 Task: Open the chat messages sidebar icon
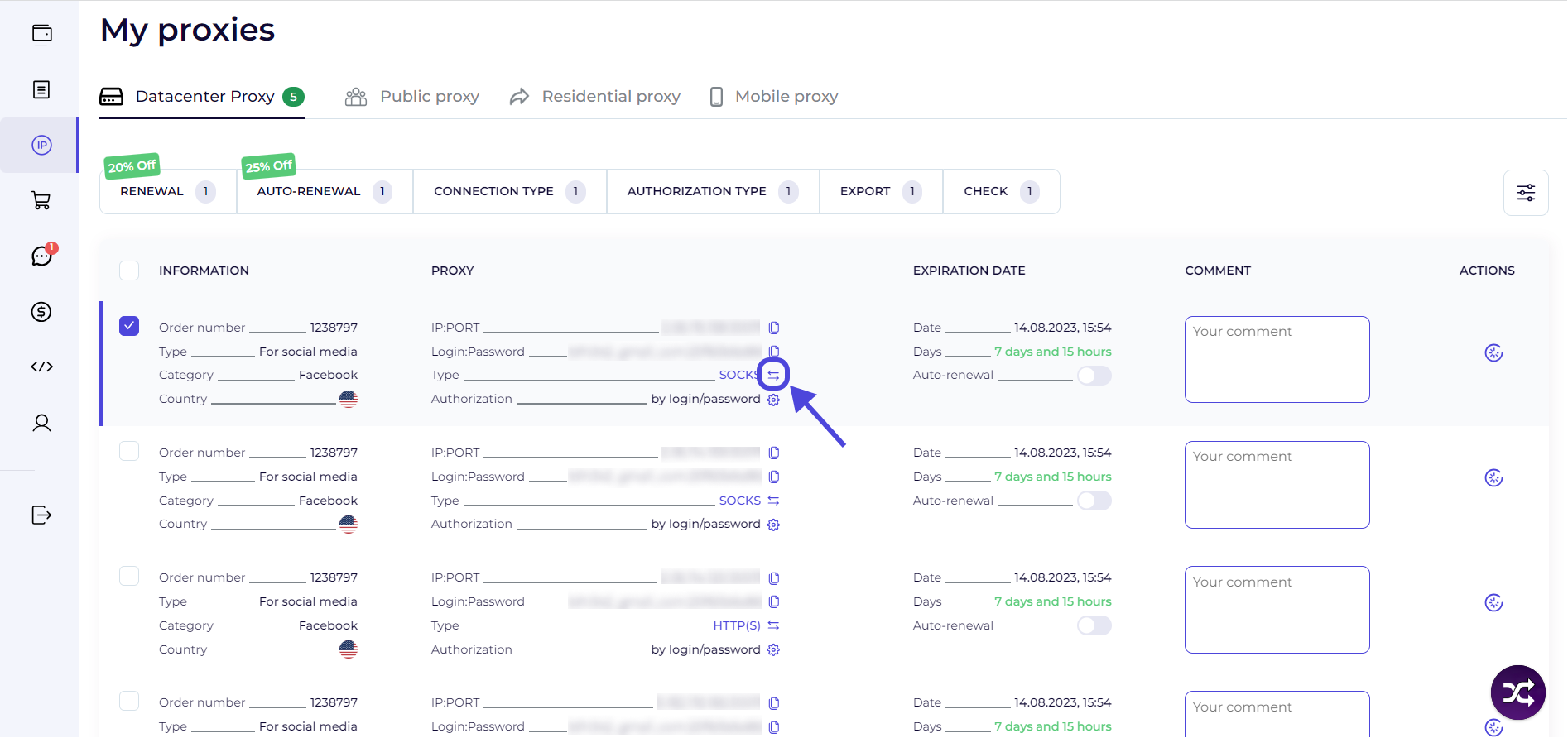[41, 256]
